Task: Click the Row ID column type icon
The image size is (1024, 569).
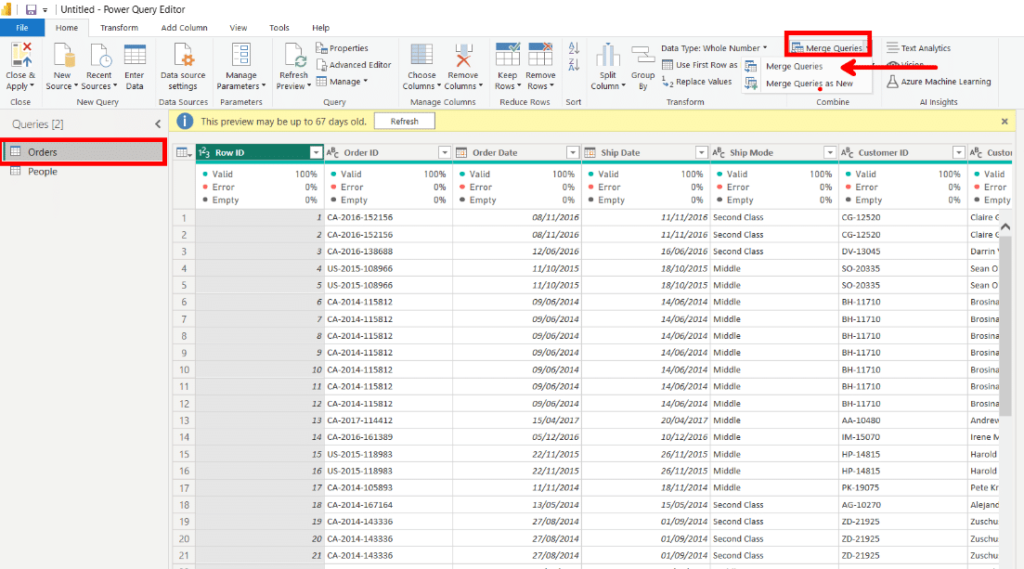Action: (204, 153)
